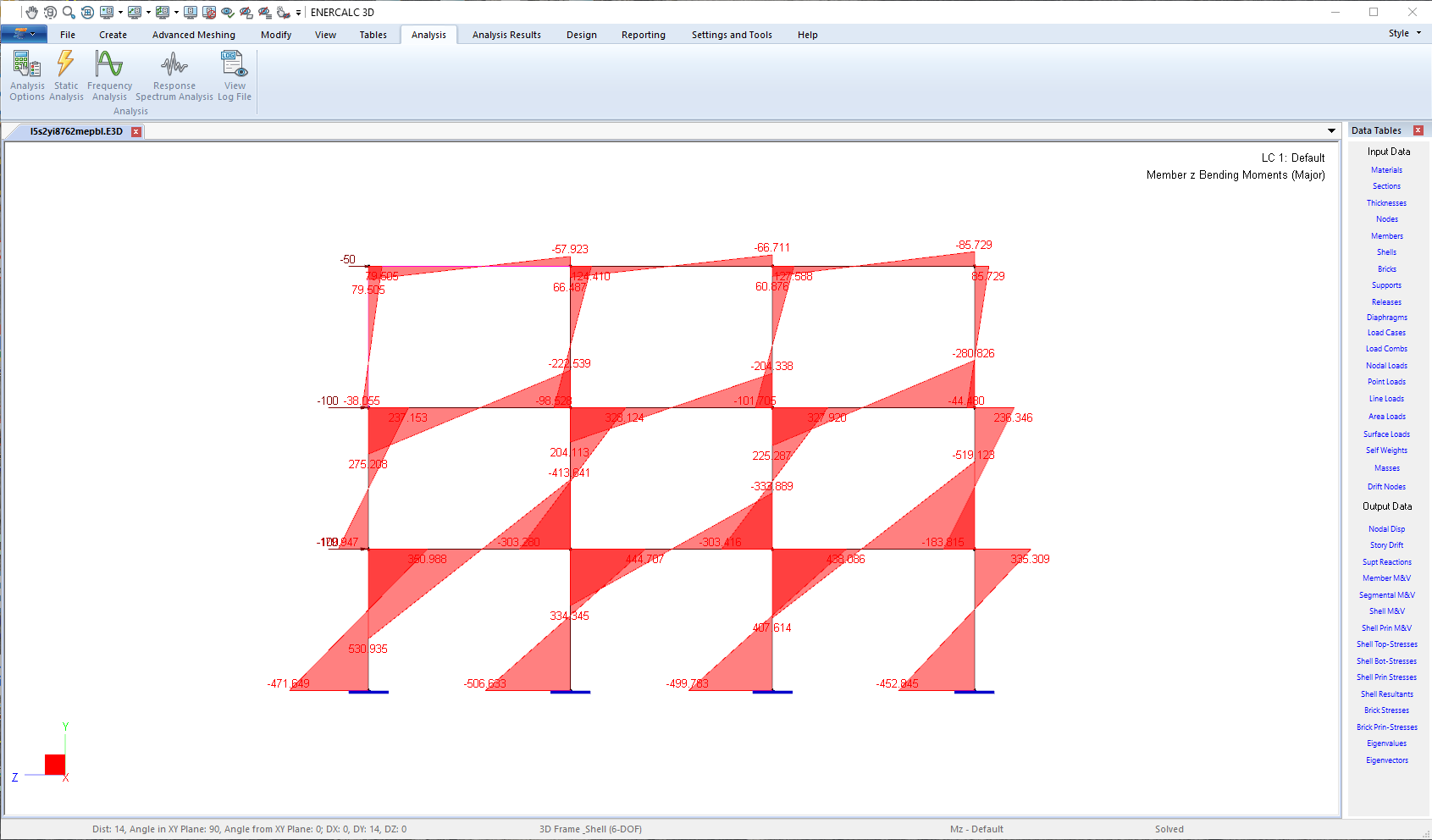Screen dimensions: 1432x840
Task: Open the Supt Reactions output table
Action: (x=1386, y=562)
